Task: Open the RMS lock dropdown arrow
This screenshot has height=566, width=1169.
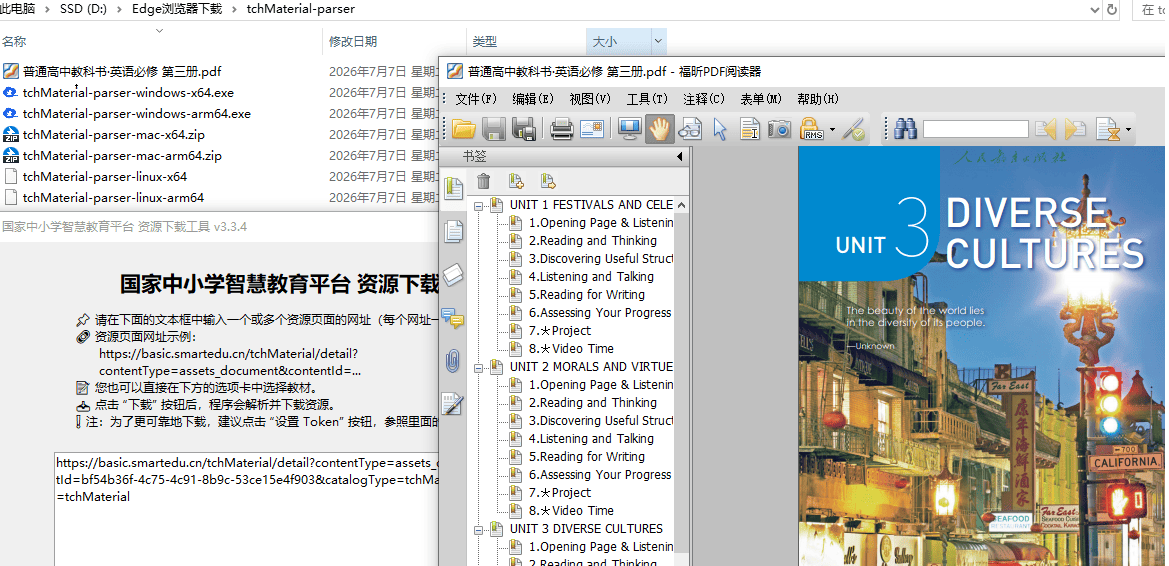Action: (x=832, y=130)
